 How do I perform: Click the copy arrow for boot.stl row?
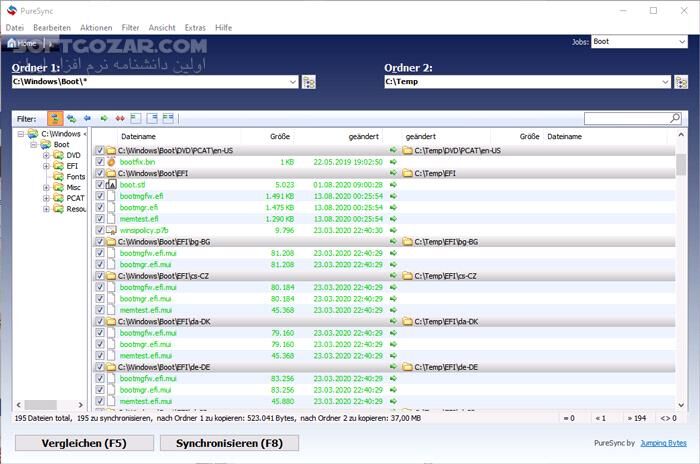pyautogui.click(x=393, y=184)
